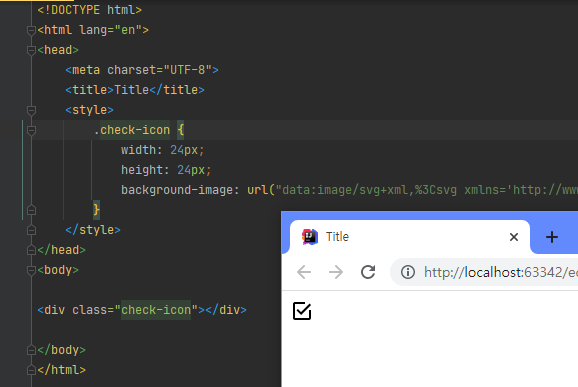
Task: Click the localhost address bar URL
Action: tap(501, 272)
